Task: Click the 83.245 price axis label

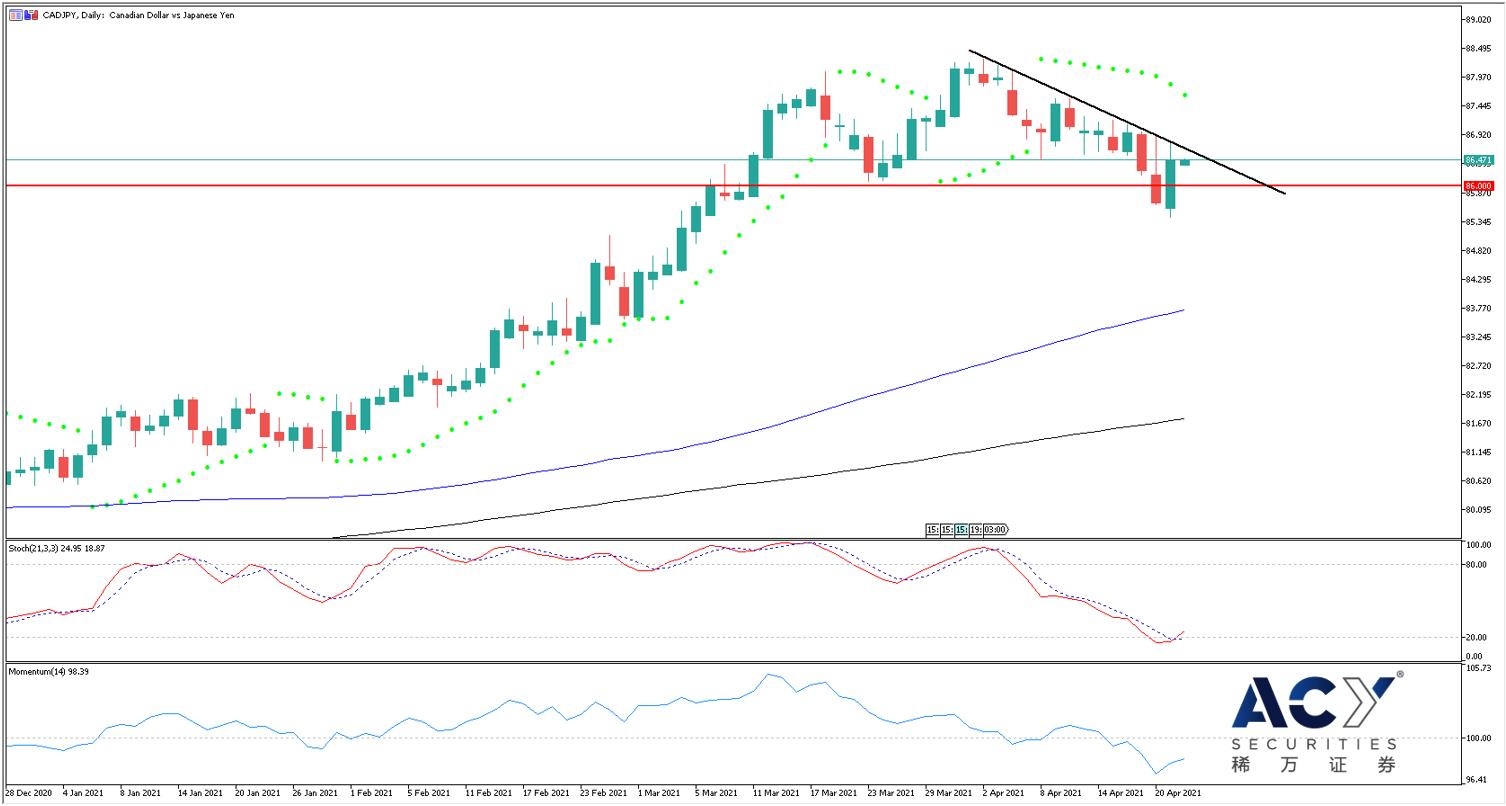Action: pos(1478,337)
